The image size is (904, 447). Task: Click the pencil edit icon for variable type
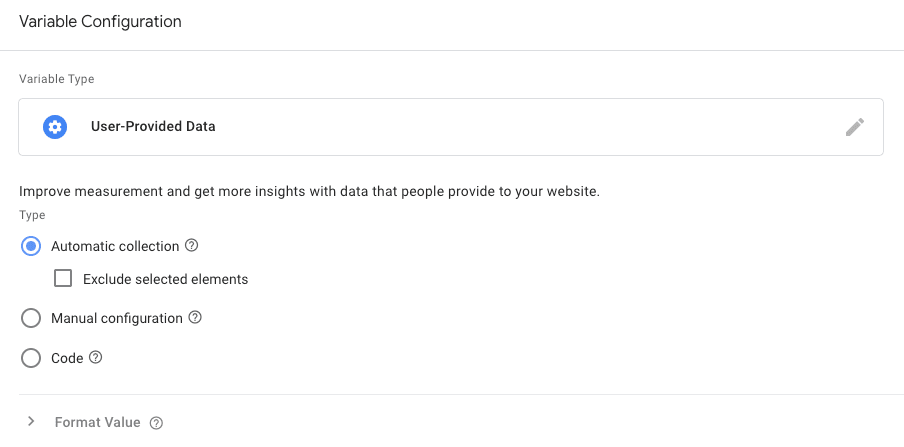pos(854,127)
